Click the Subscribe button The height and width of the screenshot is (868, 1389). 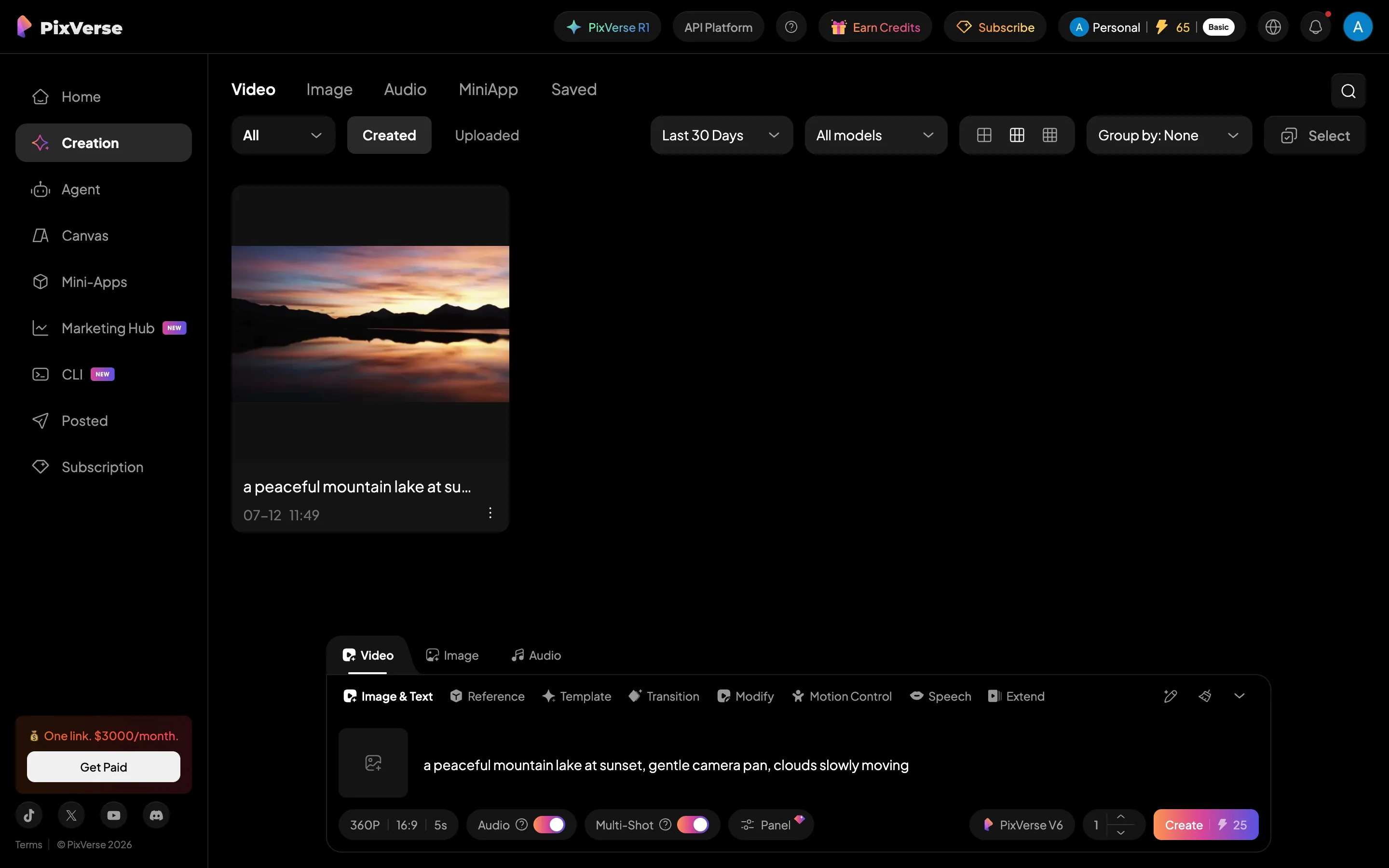(x=995, y=27)
